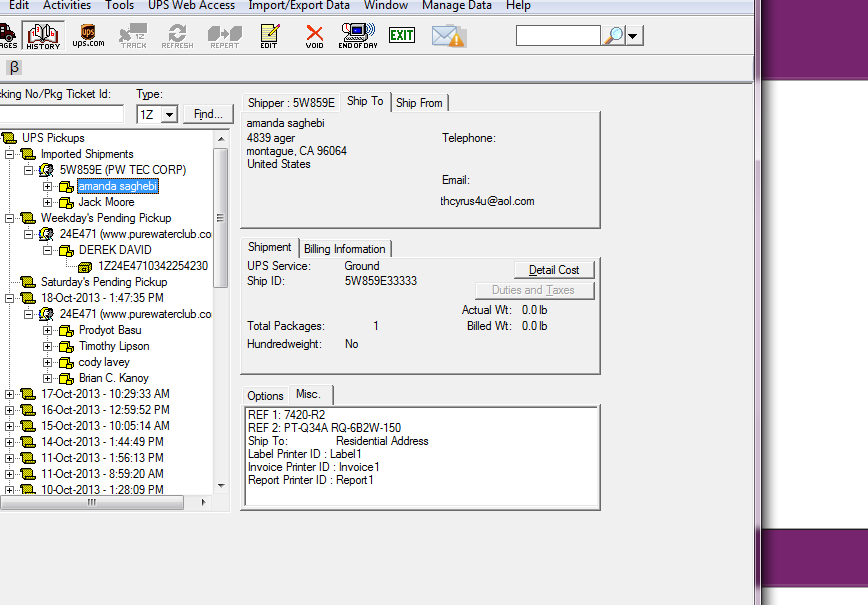Select 11-Oct-2013 - 8:59:20 AM pickup entry
Image resolution: width=868 pixels, height=605 pixels.
(102, 474)
